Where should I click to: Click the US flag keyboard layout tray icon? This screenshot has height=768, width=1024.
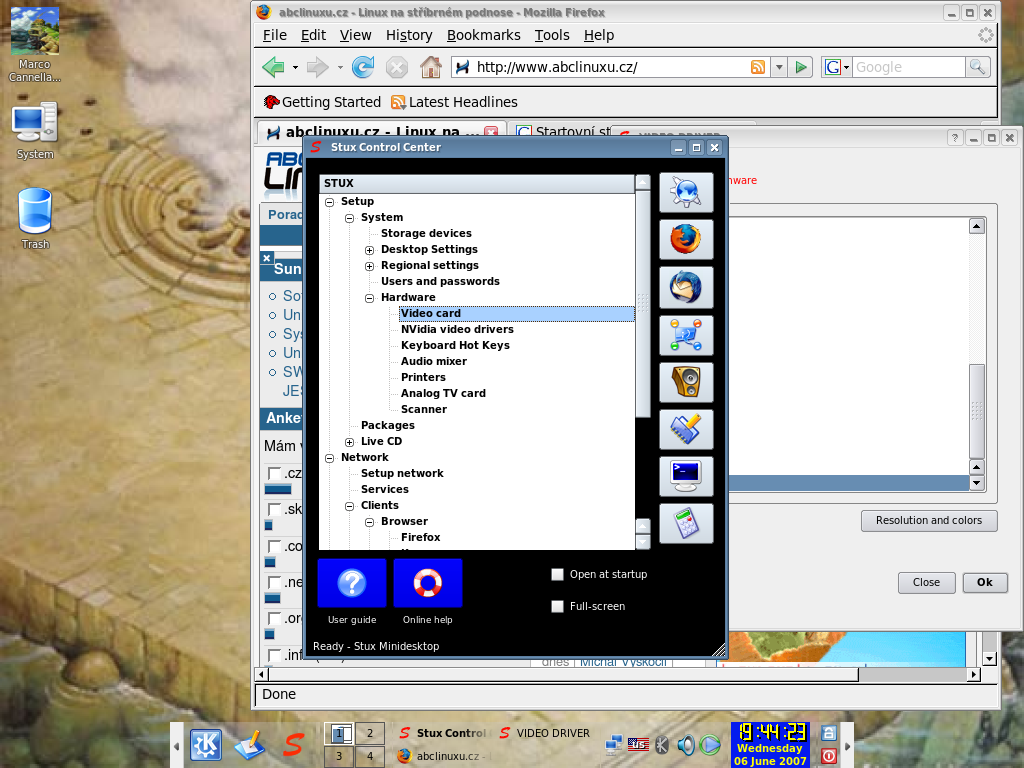[x=638, y=744]
